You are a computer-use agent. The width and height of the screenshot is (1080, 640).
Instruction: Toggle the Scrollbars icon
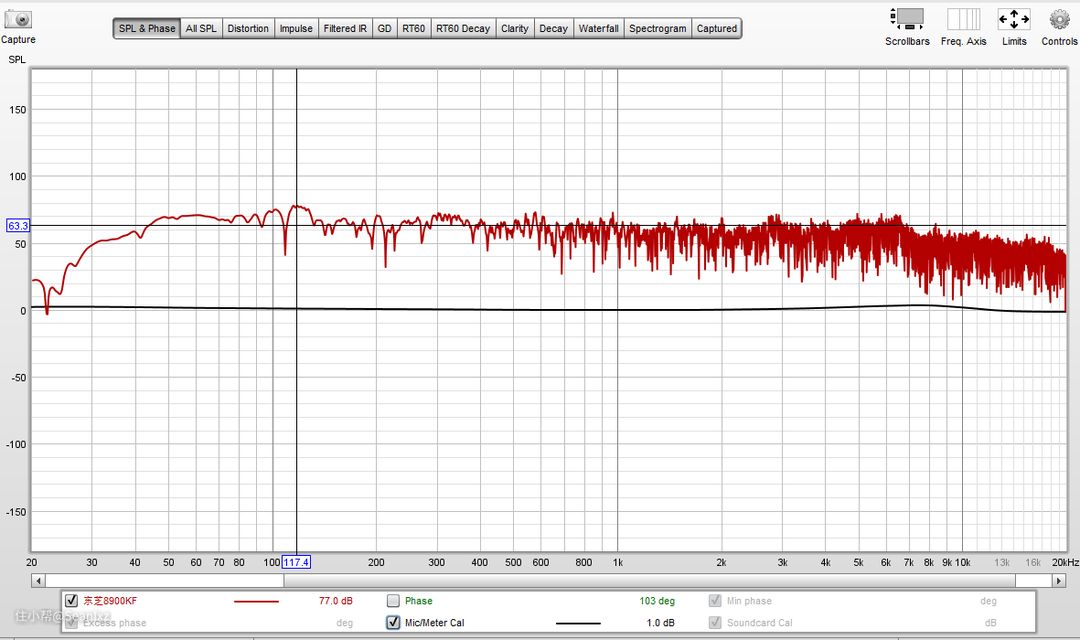tap(907, 19)
